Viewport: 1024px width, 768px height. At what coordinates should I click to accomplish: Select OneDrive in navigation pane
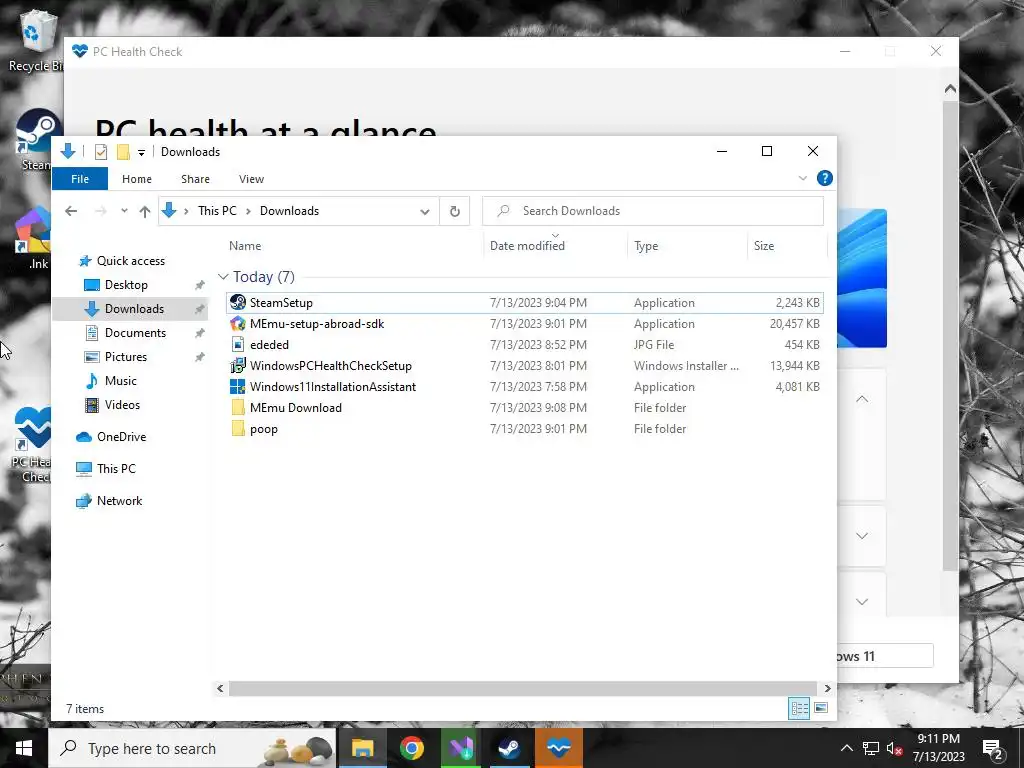(121, 437)
